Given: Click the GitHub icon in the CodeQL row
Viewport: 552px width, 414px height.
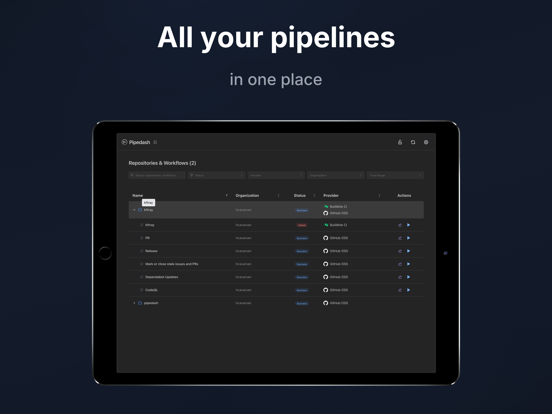Looking at the screenshot, I should coord(326,290).
